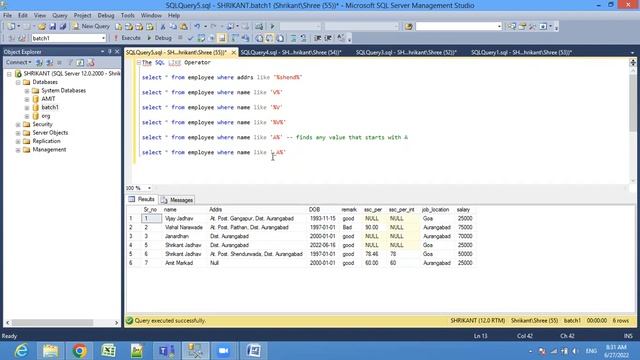640x360 pixels.
Task: Select the Replication folder
Action: [46, 141]
